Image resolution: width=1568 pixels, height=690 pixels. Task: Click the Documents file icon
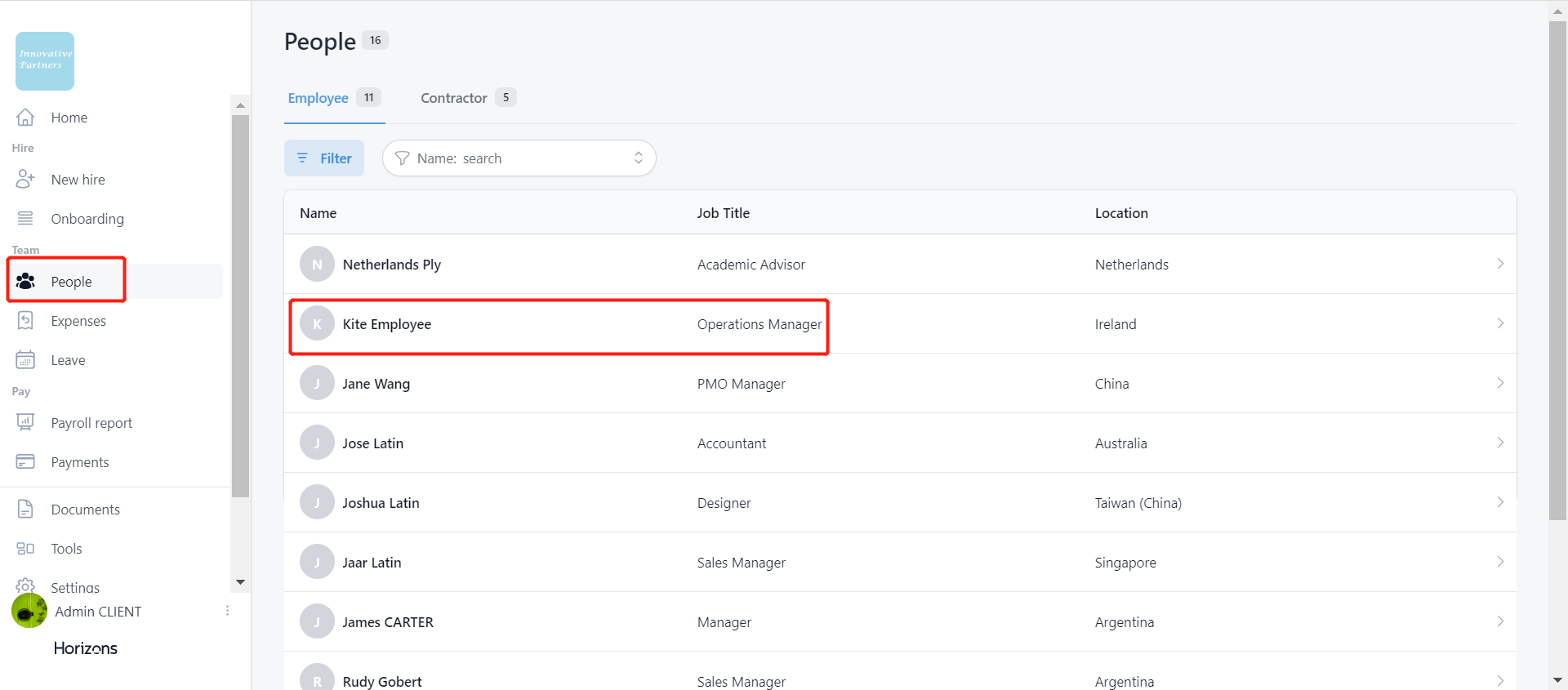pyautogui.click(x=25, y=510)
